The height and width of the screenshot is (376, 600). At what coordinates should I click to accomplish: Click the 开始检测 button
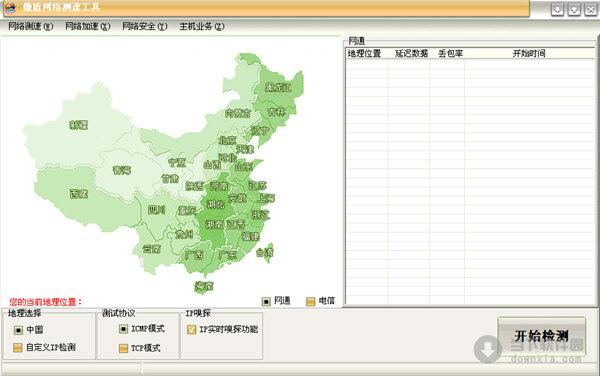coord(541,336)
